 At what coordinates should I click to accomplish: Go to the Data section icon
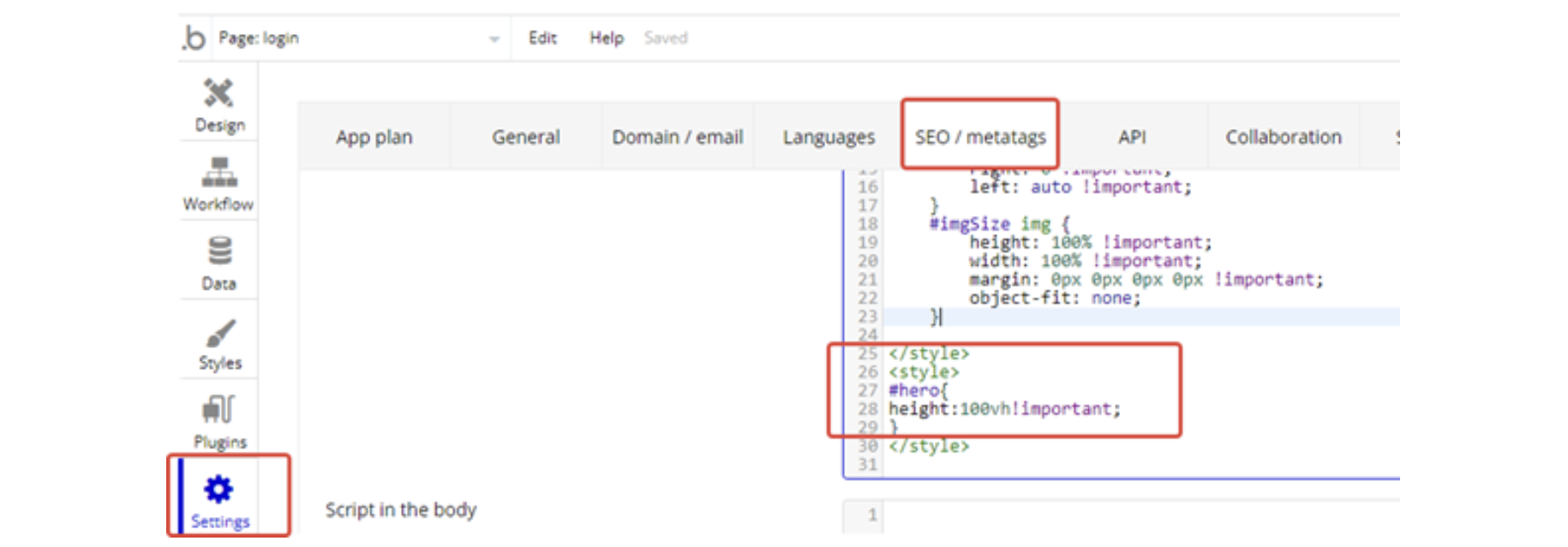pos(219,262)
